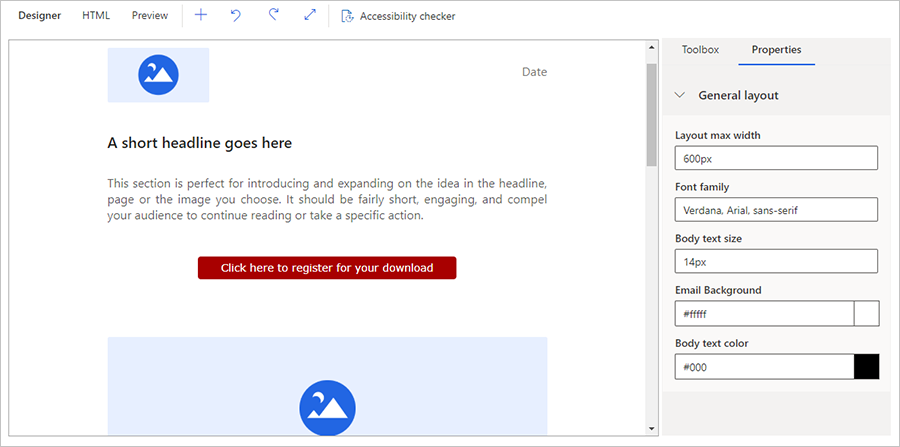Click the plus add element icon
The height and width of the screenshot is (447, 900).
pos(201,16)
